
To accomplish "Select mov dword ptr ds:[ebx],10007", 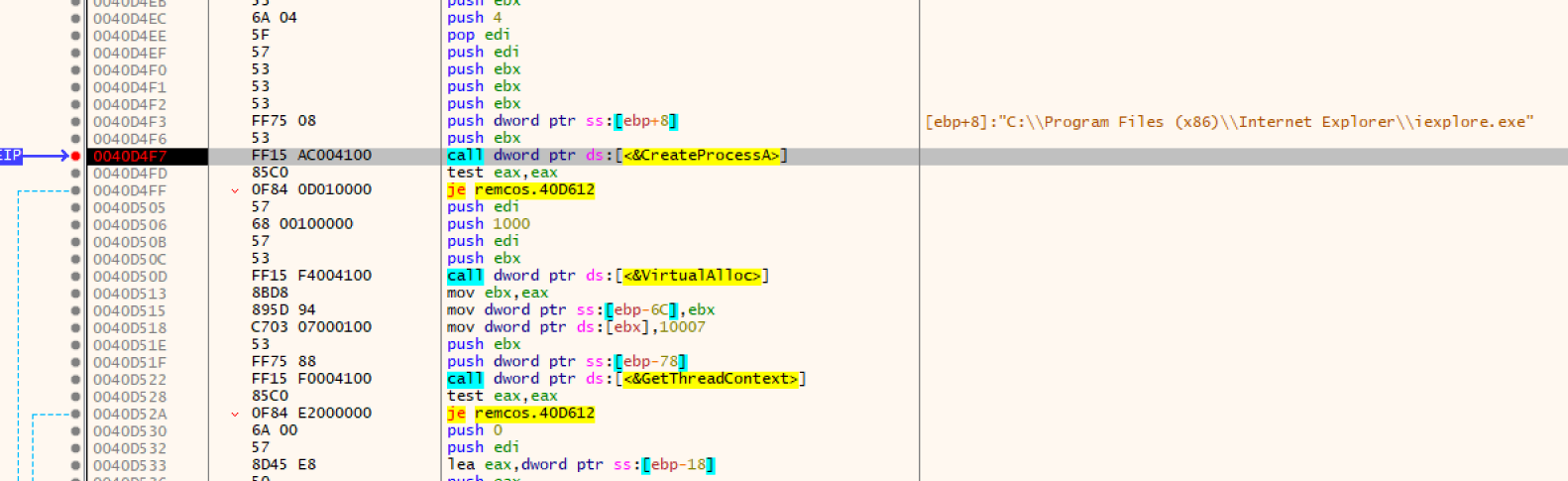I will [x=576, y=327].
